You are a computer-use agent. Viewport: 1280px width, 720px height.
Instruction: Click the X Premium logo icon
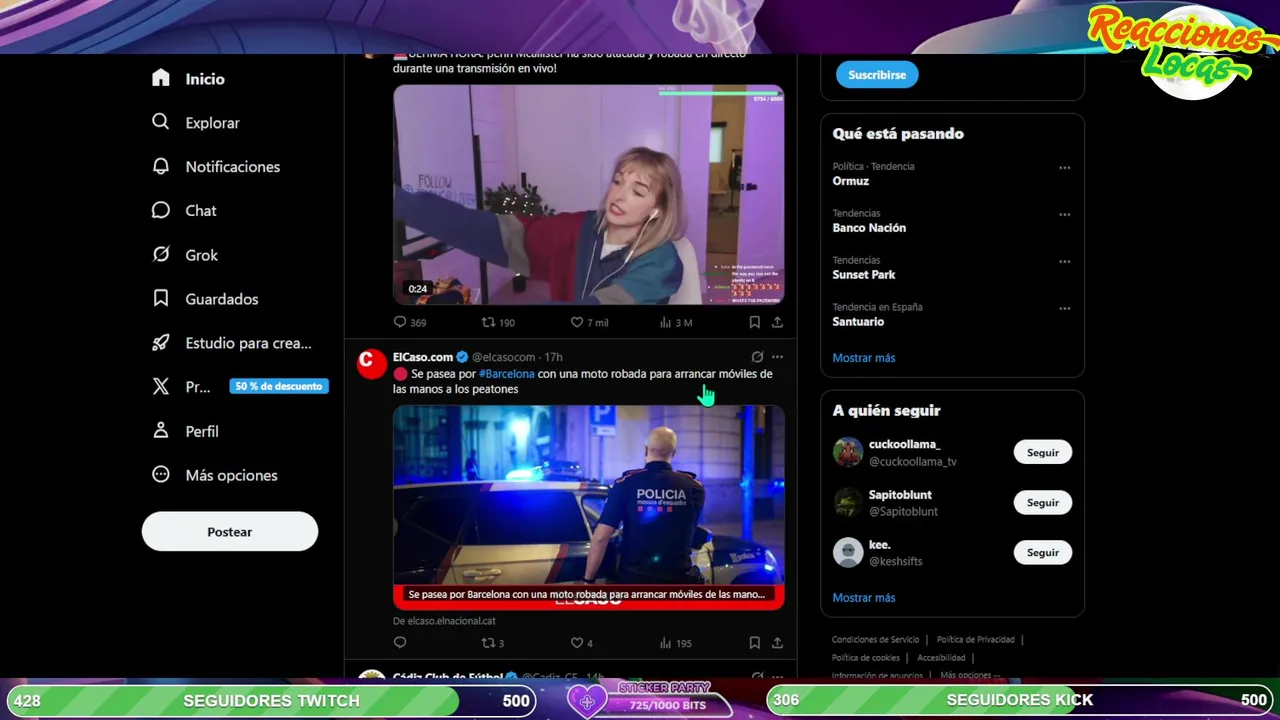coord(160,387)
